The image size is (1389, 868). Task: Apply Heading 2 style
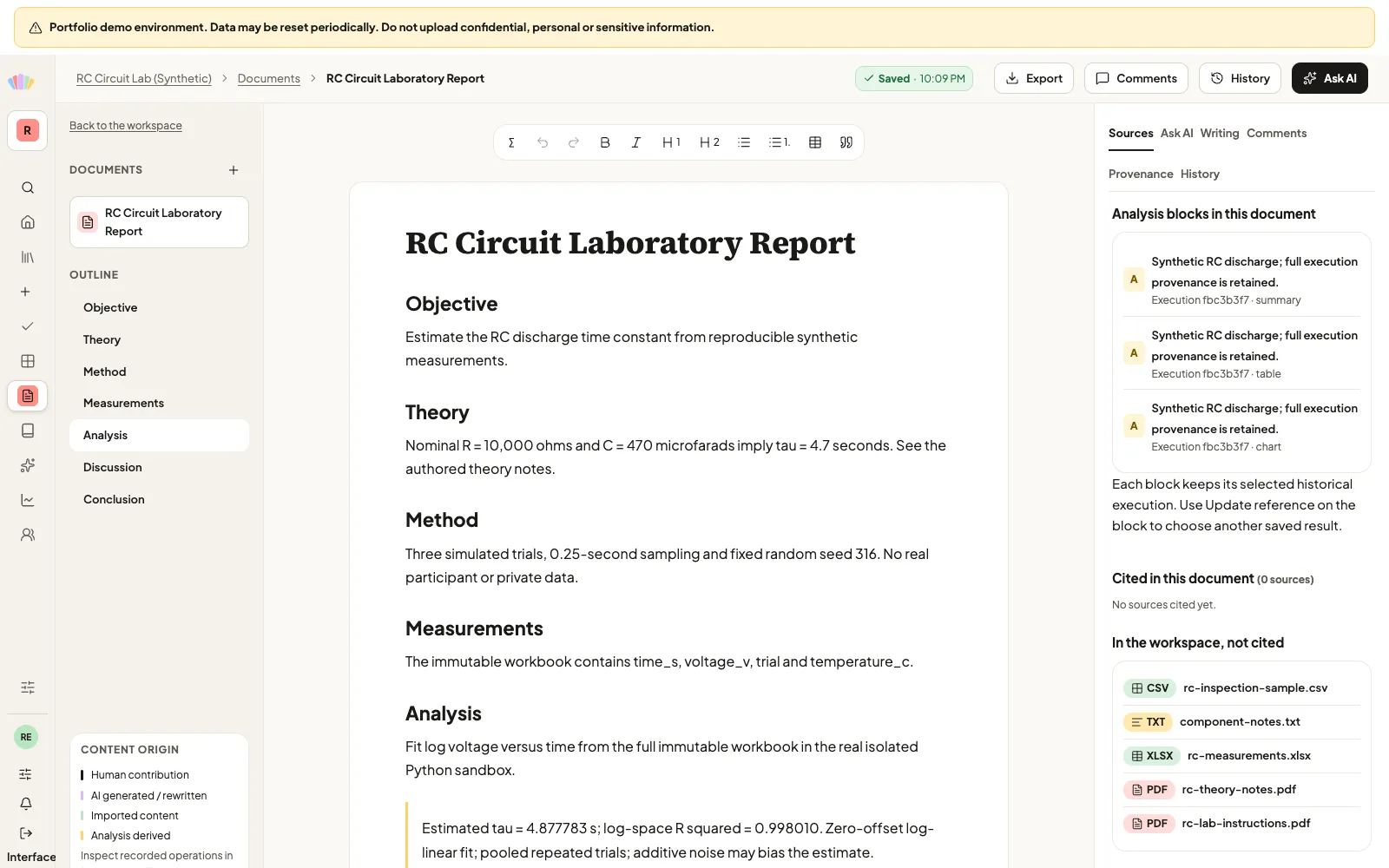coord(709,142)
